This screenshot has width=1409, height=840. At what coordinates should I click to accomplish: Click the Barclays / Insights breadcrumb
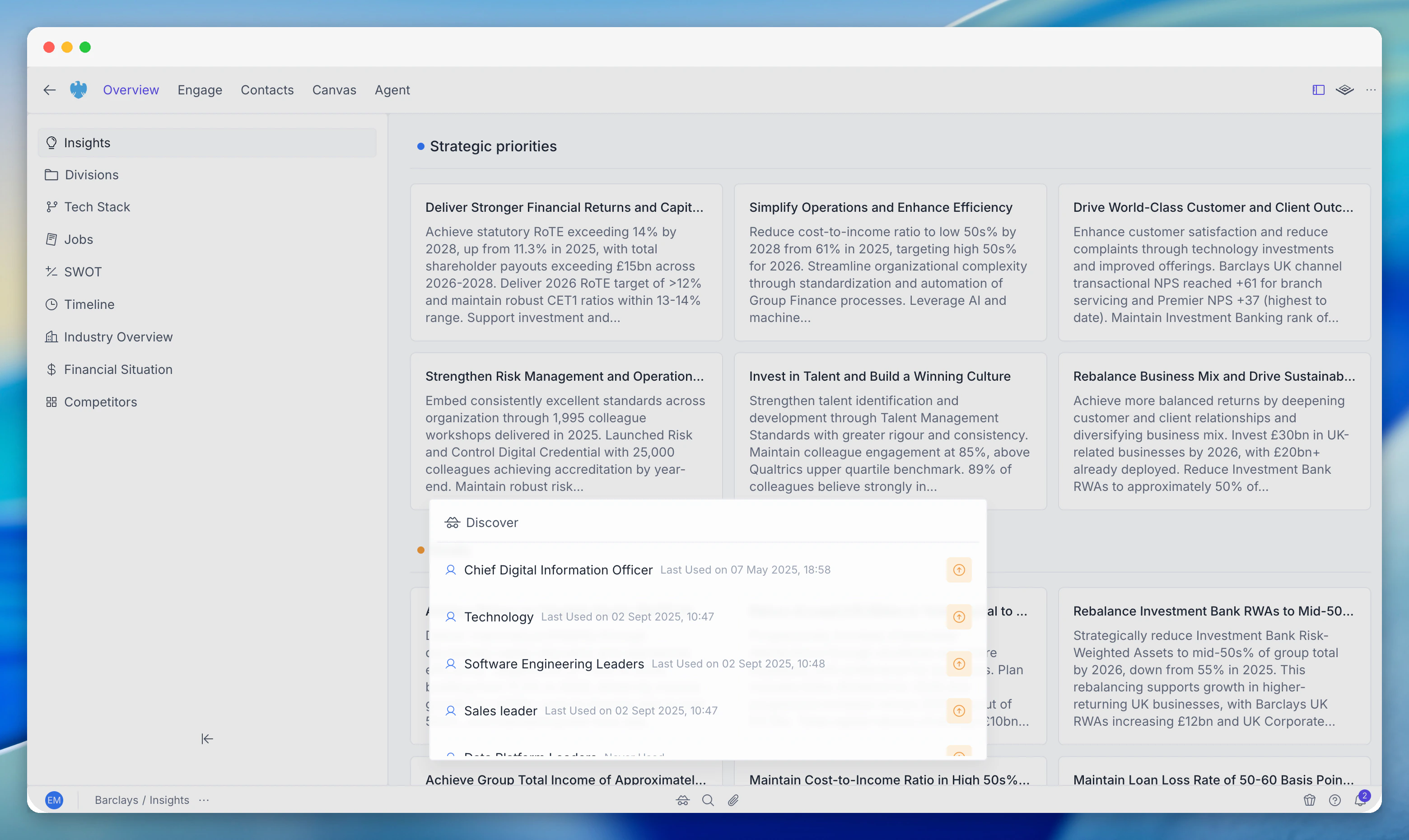pos(142,800)
